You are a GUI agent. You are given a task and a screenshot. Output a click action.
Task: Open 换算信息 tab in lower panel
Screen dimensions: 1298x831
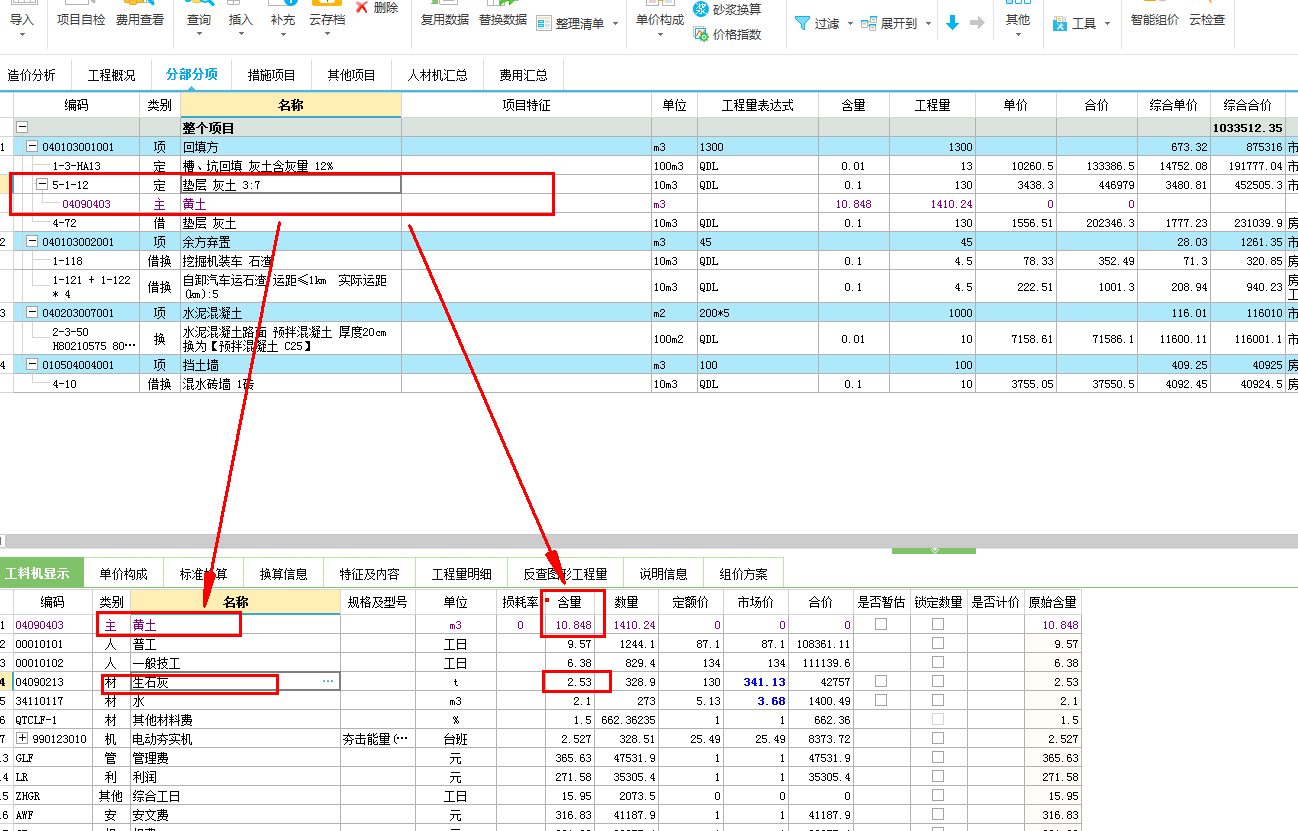coord(283,574)
